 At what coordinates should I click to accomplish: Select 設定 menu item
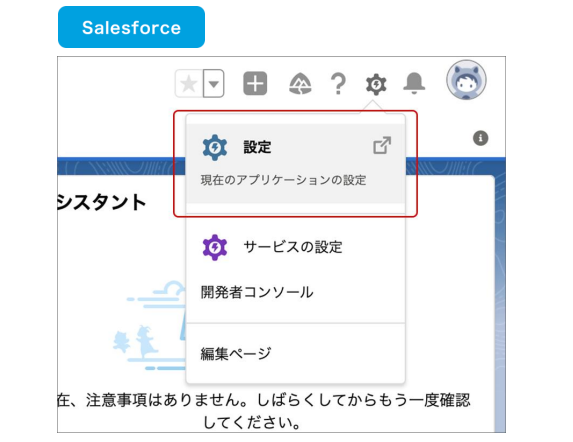point(295,163)
